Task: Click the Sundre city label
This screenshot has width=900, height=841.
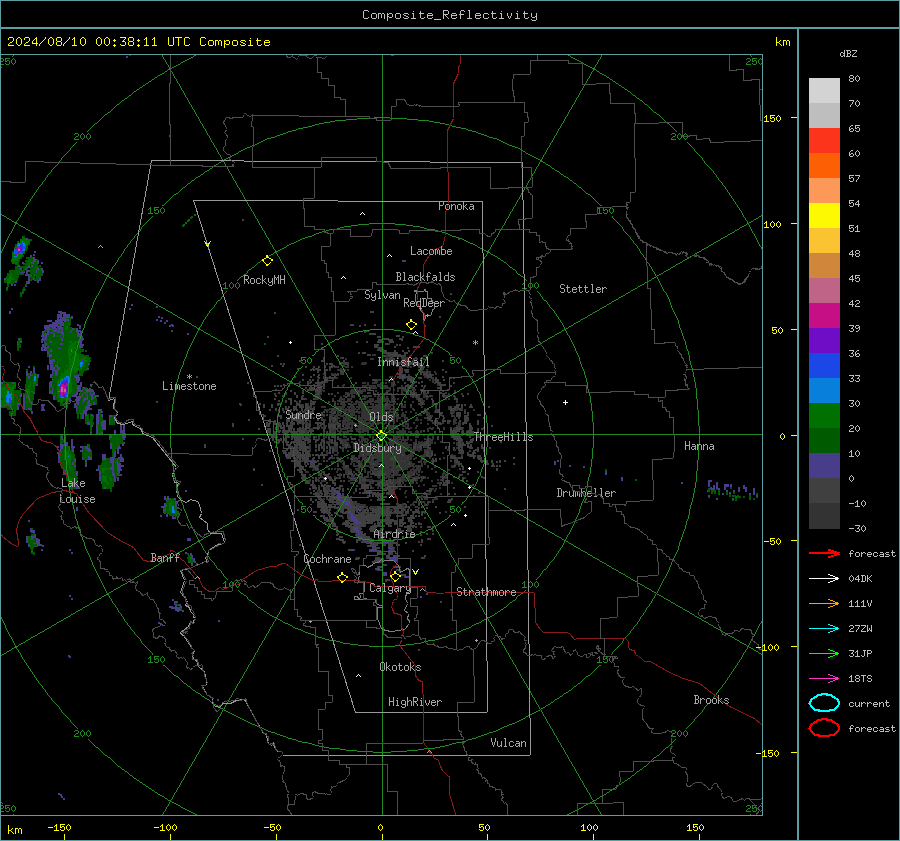Action: tap(304, 414)
